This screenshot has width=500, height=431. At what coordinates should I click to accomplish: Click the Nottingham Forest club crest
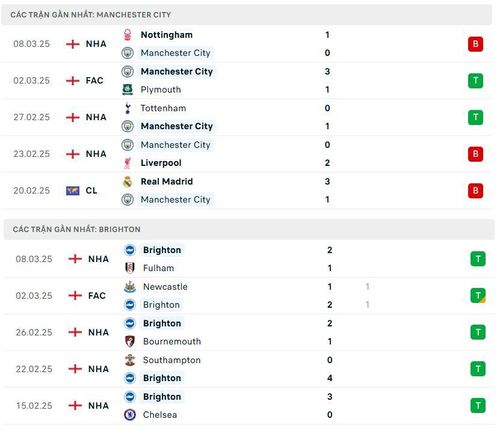click(127, 35)
